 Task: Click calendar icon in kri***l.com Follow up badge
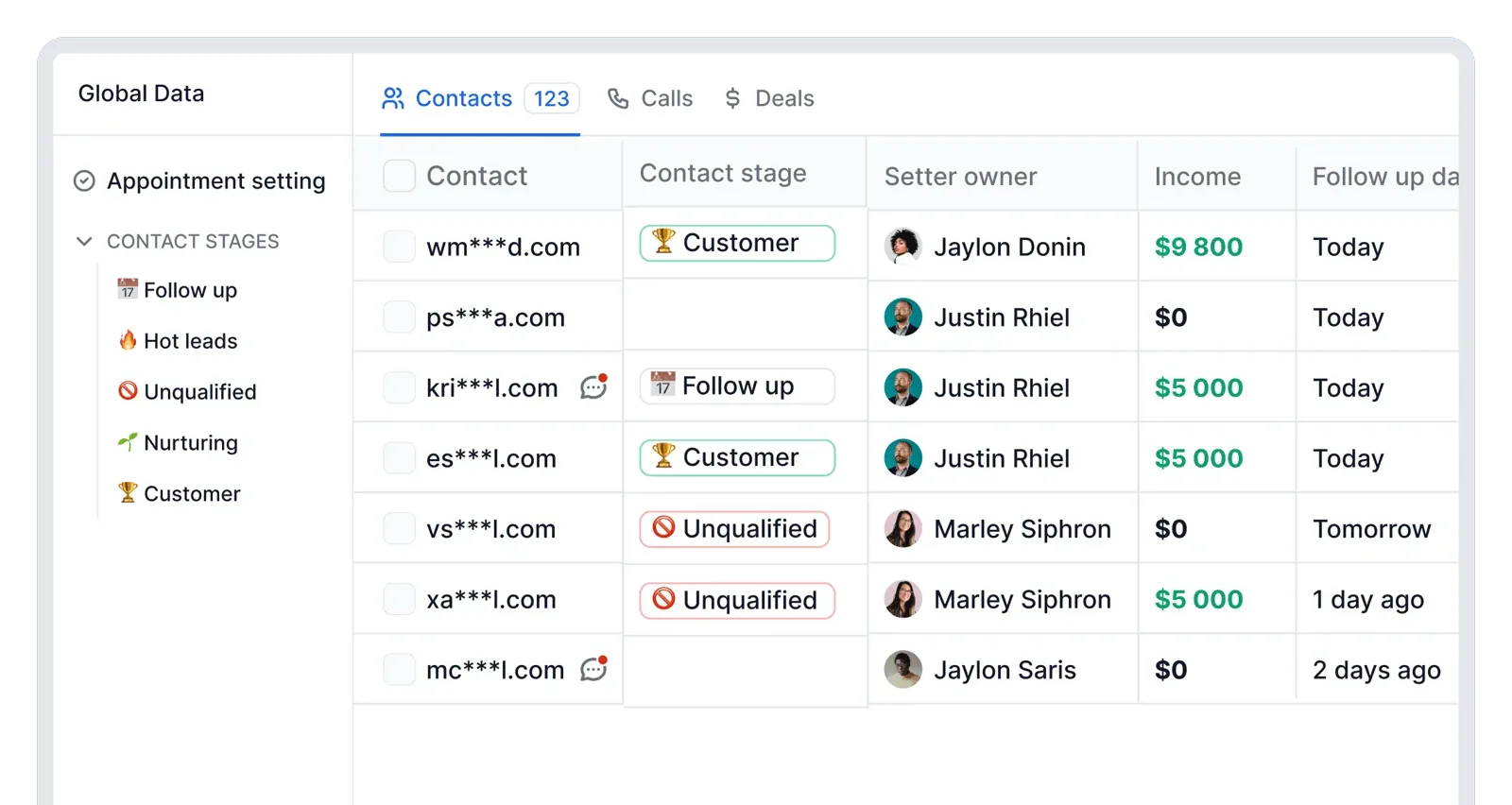662,385
